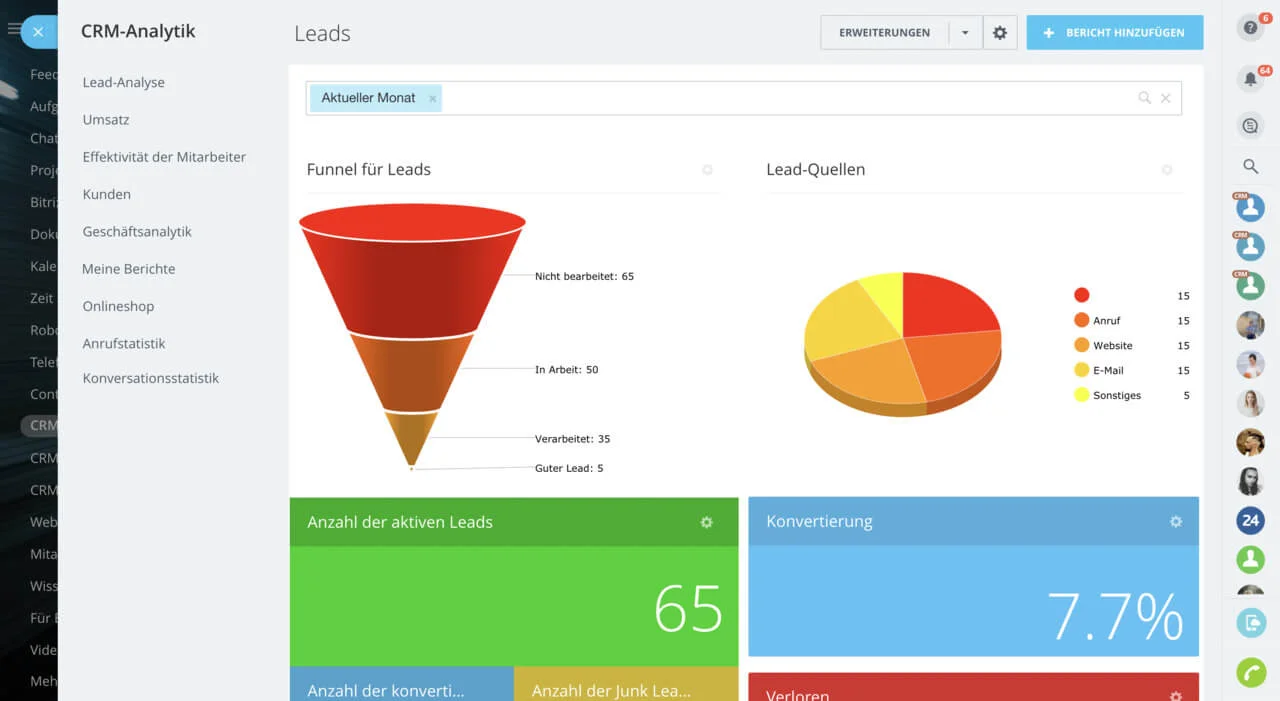Click the Anruf legend color swatch
Screen dimensions: 1280x701
click(1081, 320)
